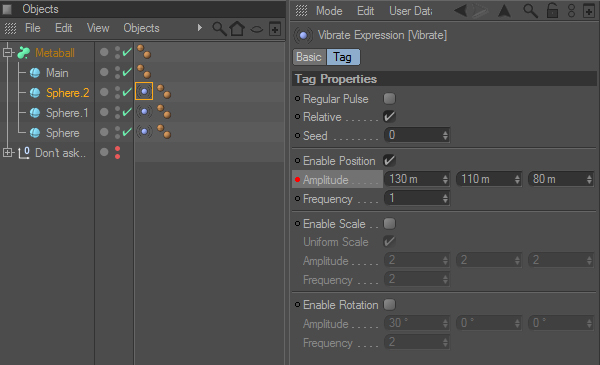Click the material tag on Sphere.2 row
Image resolution: width=600 pixels, height=365 pixels.
click(164, 91)
